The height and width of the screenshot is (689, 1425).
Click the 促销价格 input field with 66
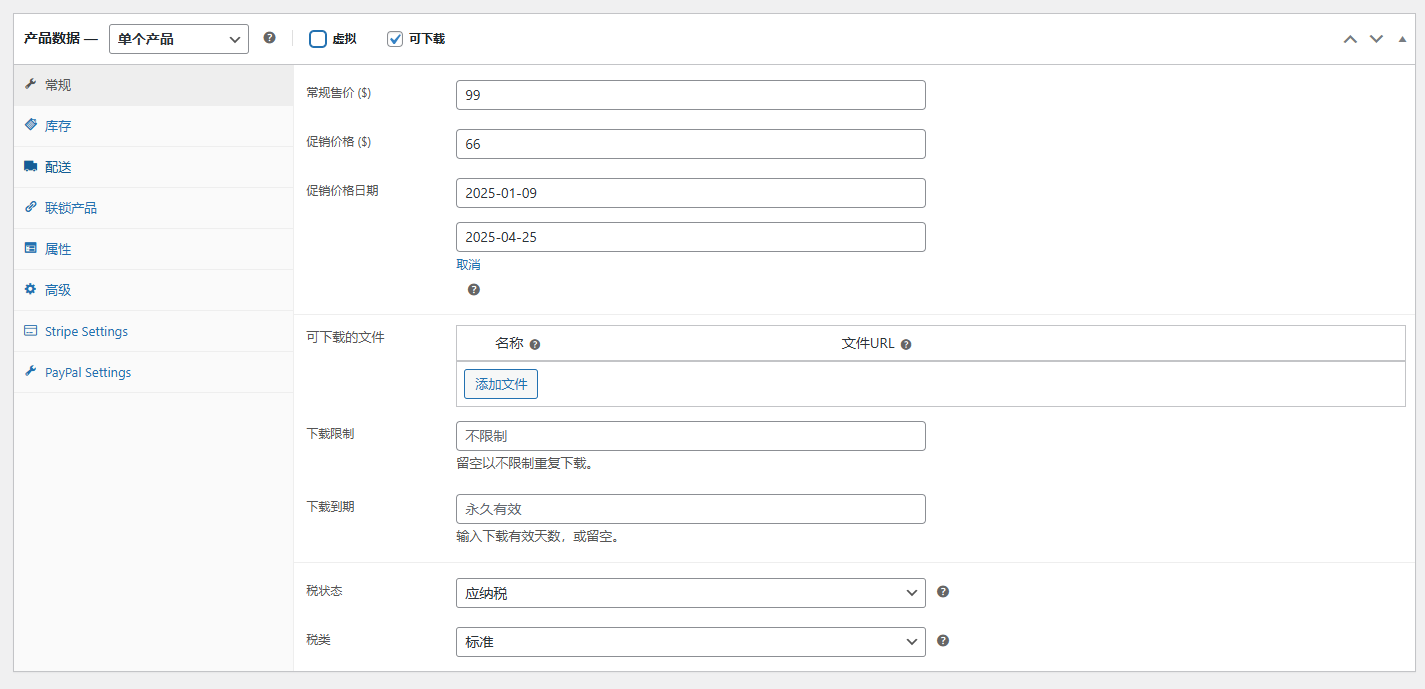point(690,144)
